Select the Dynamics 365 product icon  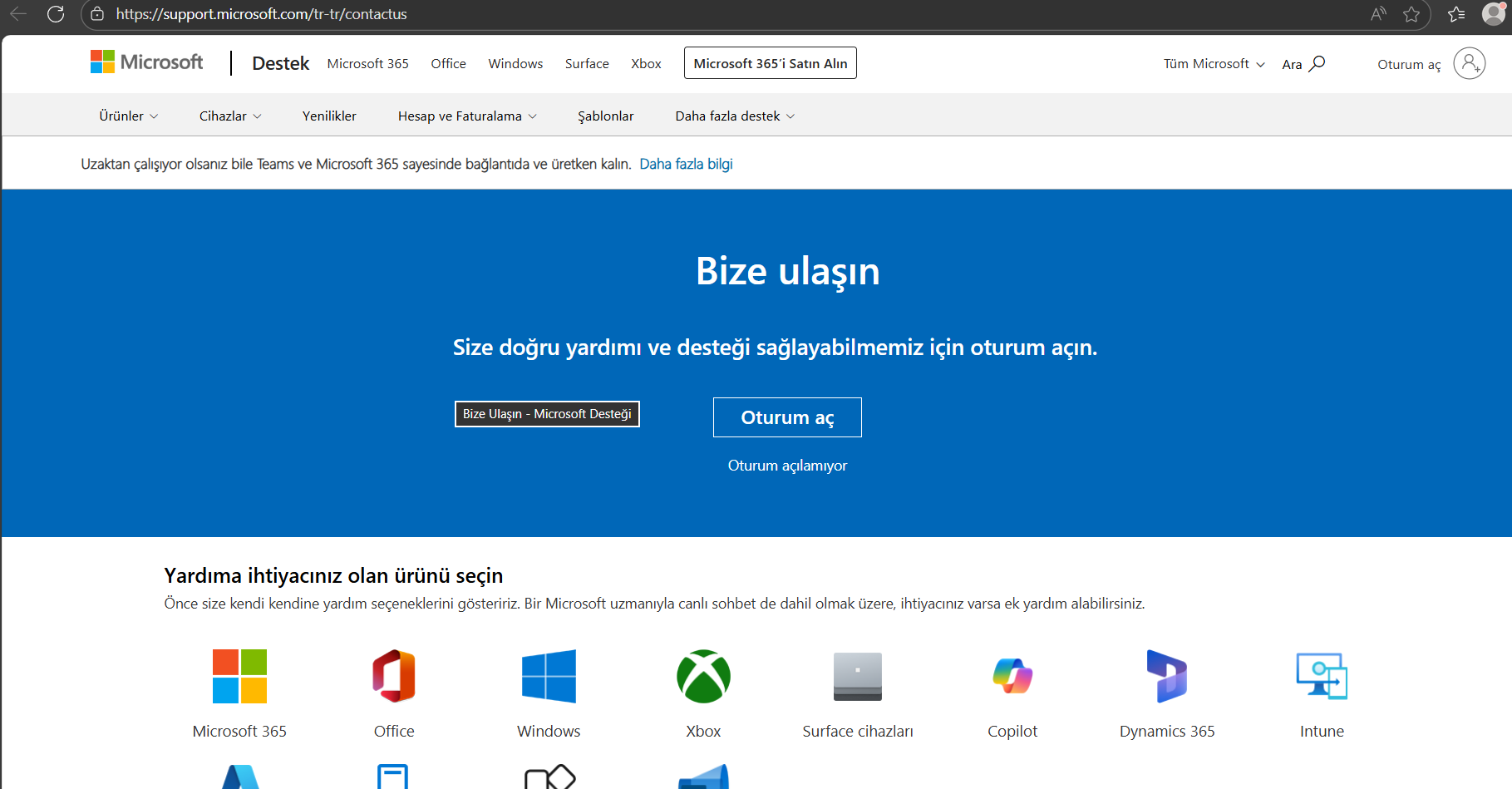1167,676
